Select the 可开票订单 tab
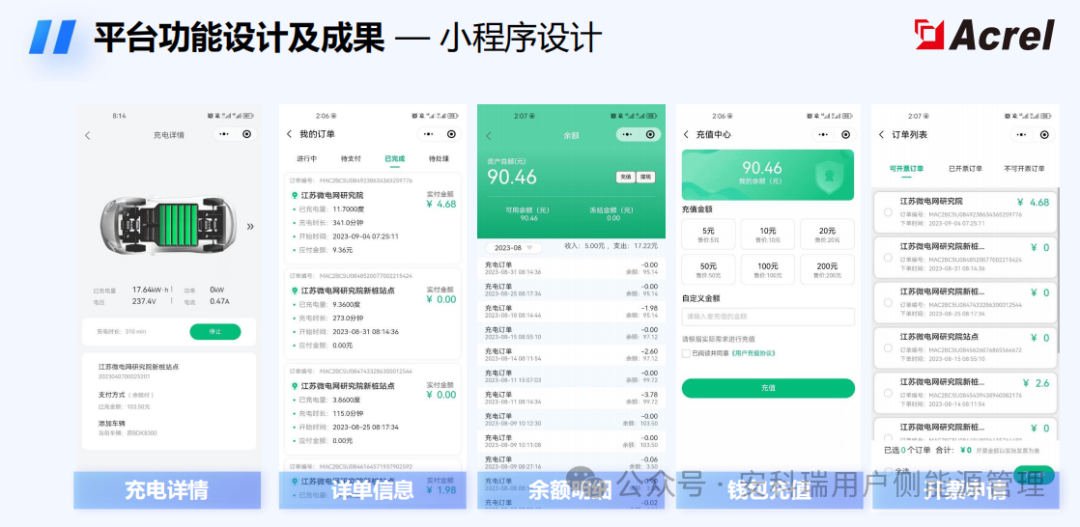 [906, 168]
